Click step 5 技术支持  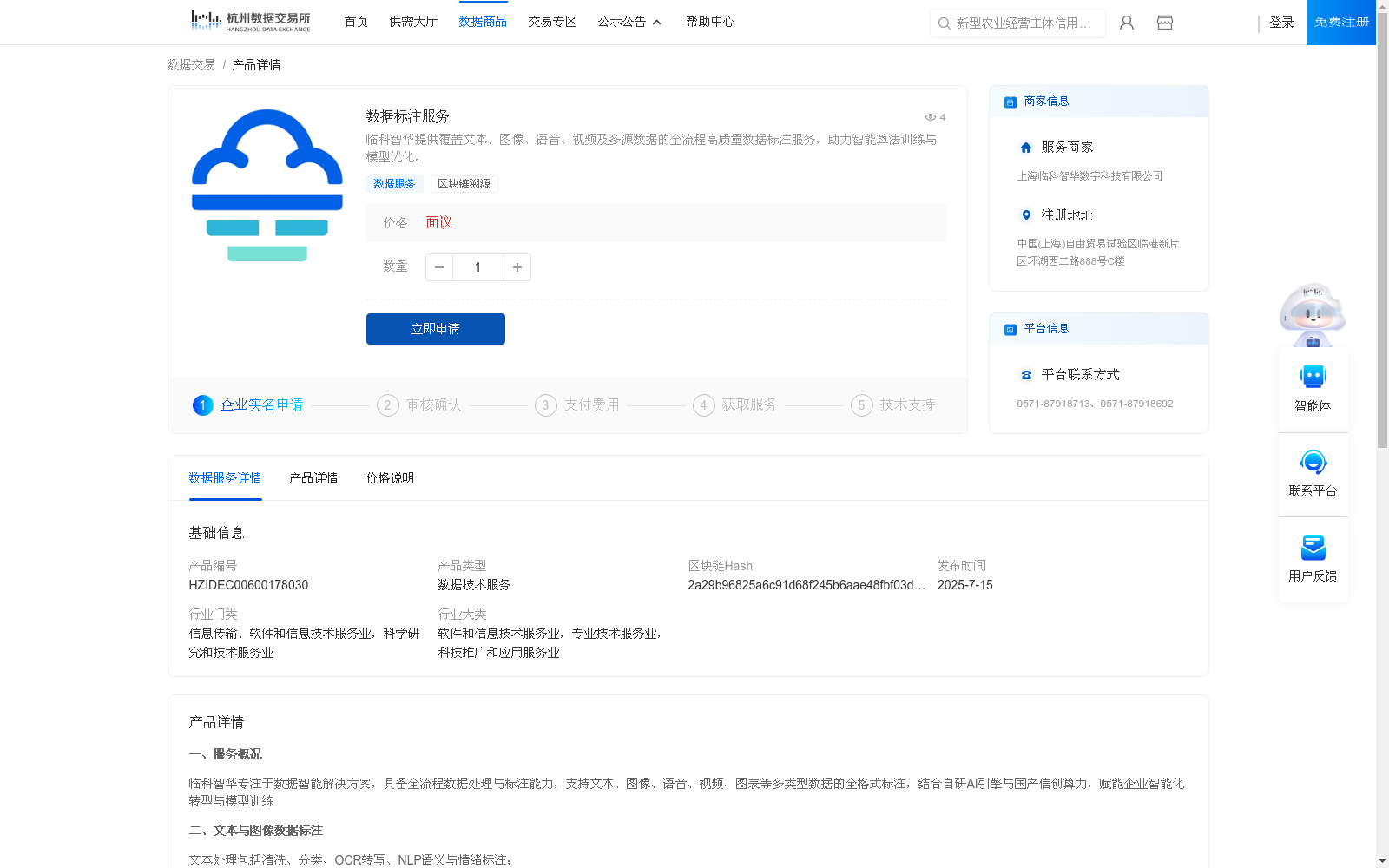pyautogui.click(x=893, y=405)
